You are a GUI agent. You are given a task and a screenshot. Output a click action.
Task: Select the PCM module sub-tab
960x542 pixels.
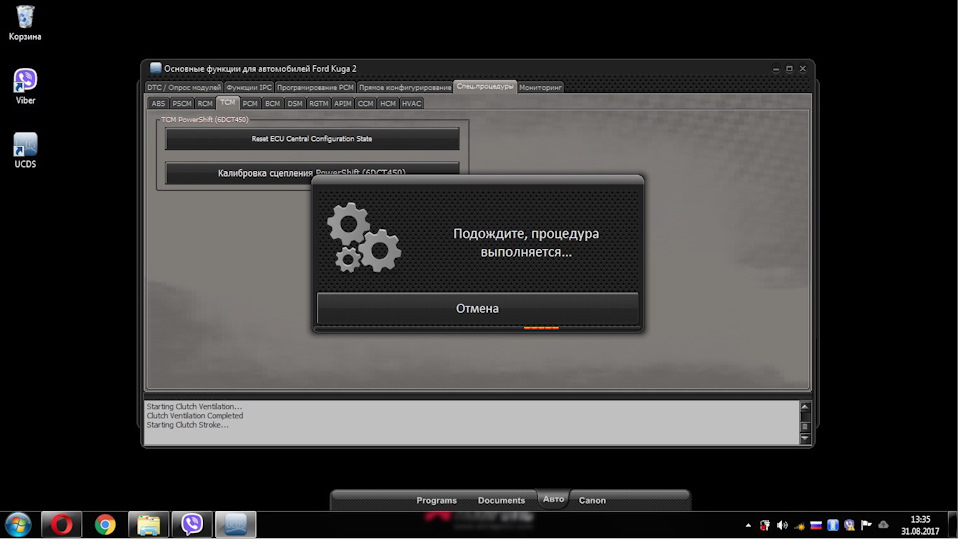pos(250,104)
